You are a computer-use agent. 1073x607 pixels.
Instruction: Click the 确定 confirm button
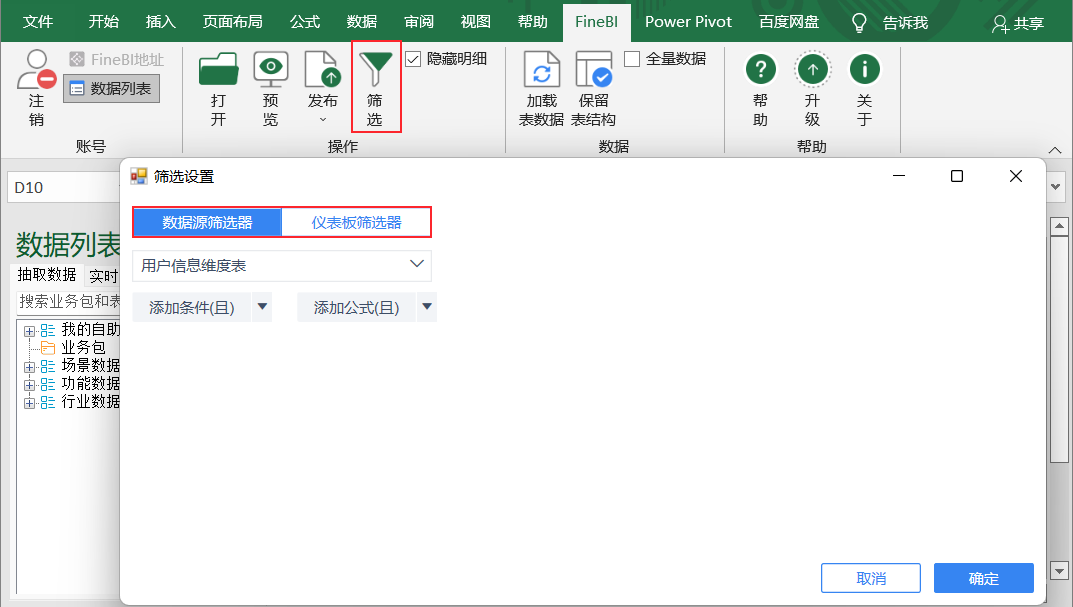pos(983,578)
